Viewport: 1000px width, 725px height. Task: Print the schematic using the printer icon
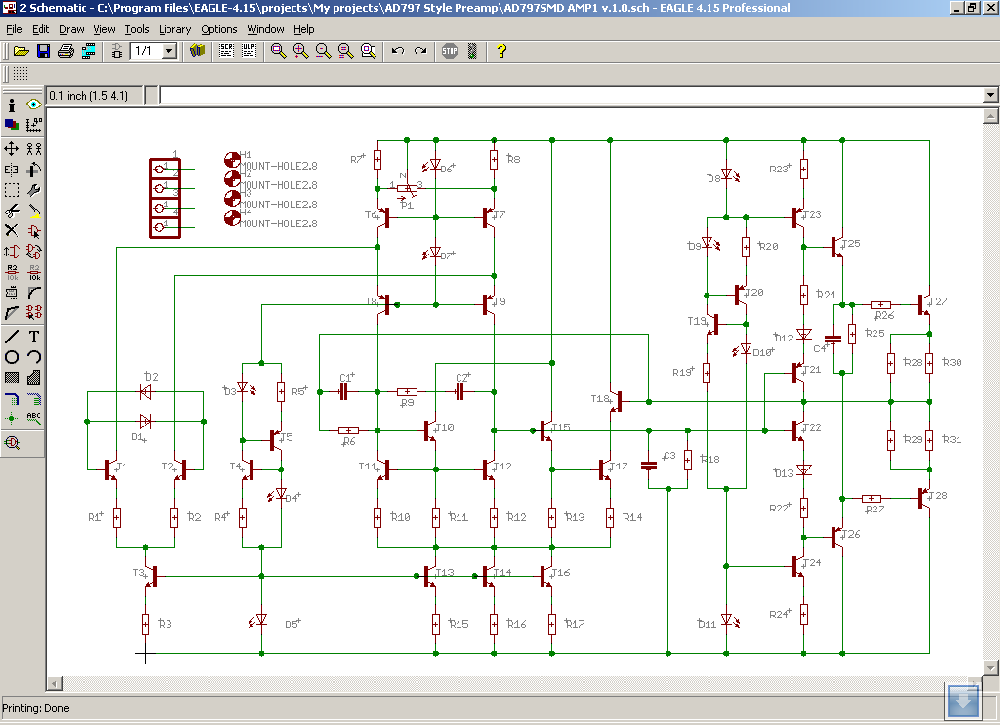[66, 51]
